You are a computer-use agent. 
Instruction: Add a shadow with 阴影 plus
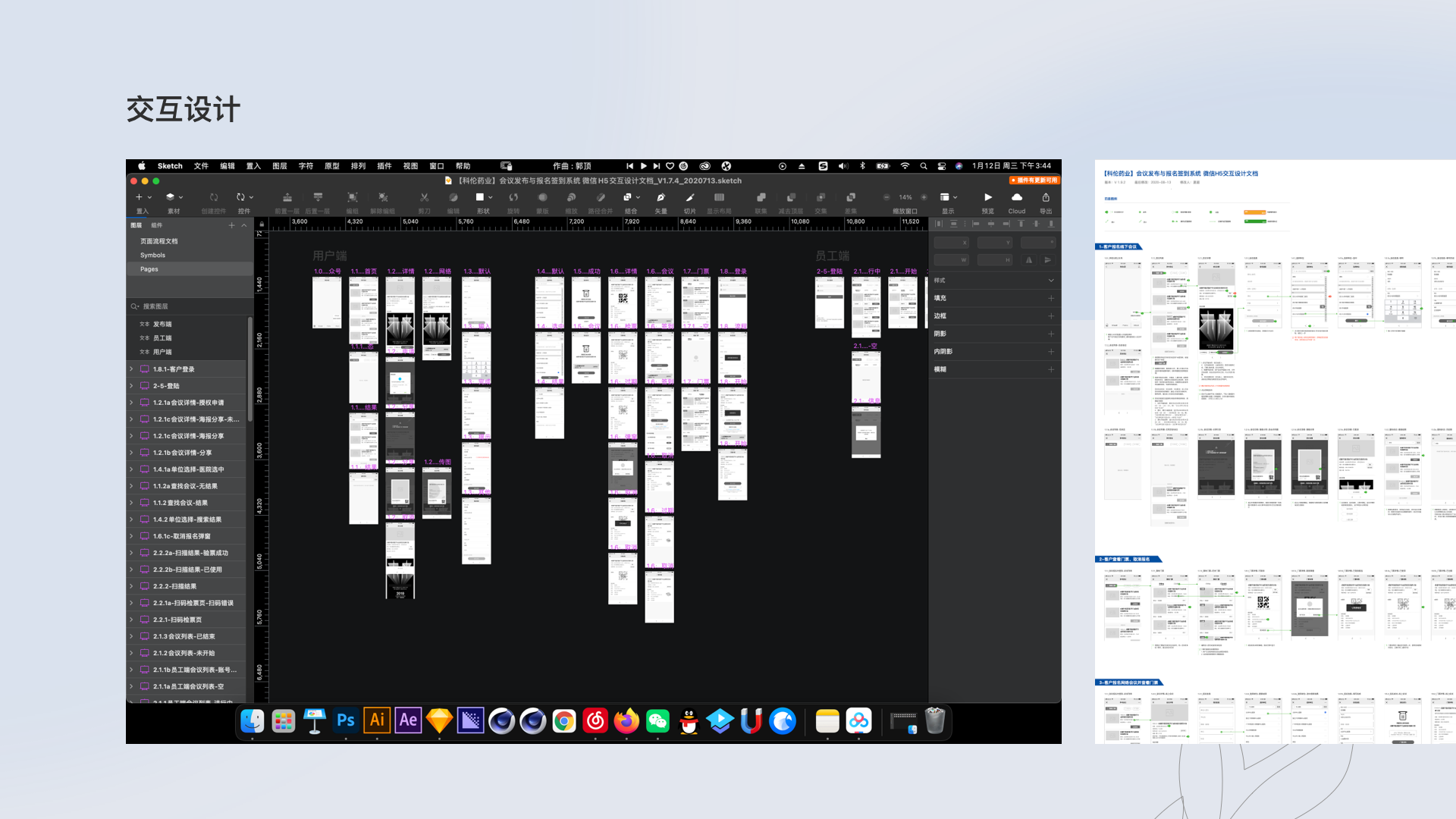click(1051, 334)
